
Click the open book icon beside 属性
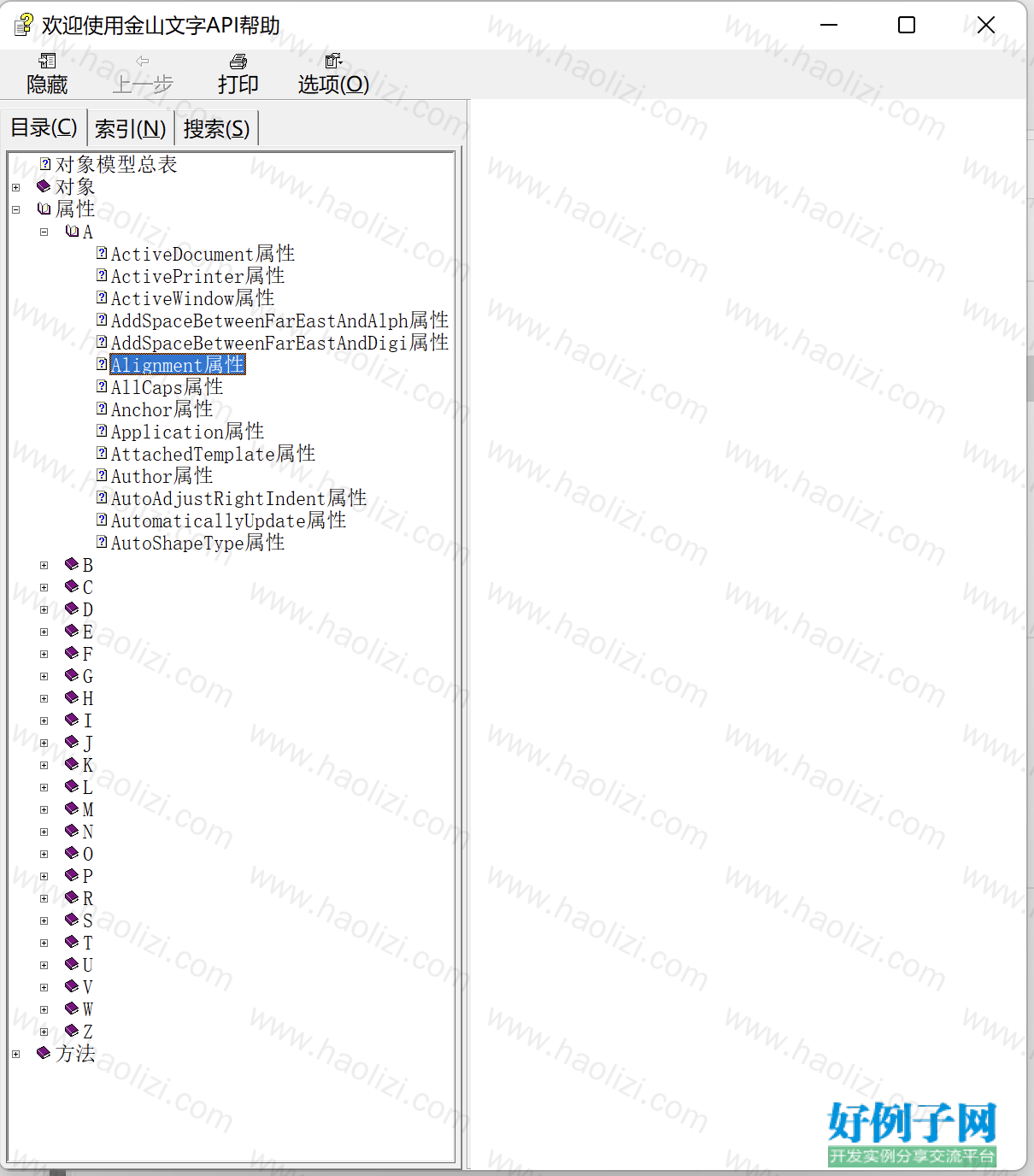coord(44,209)
